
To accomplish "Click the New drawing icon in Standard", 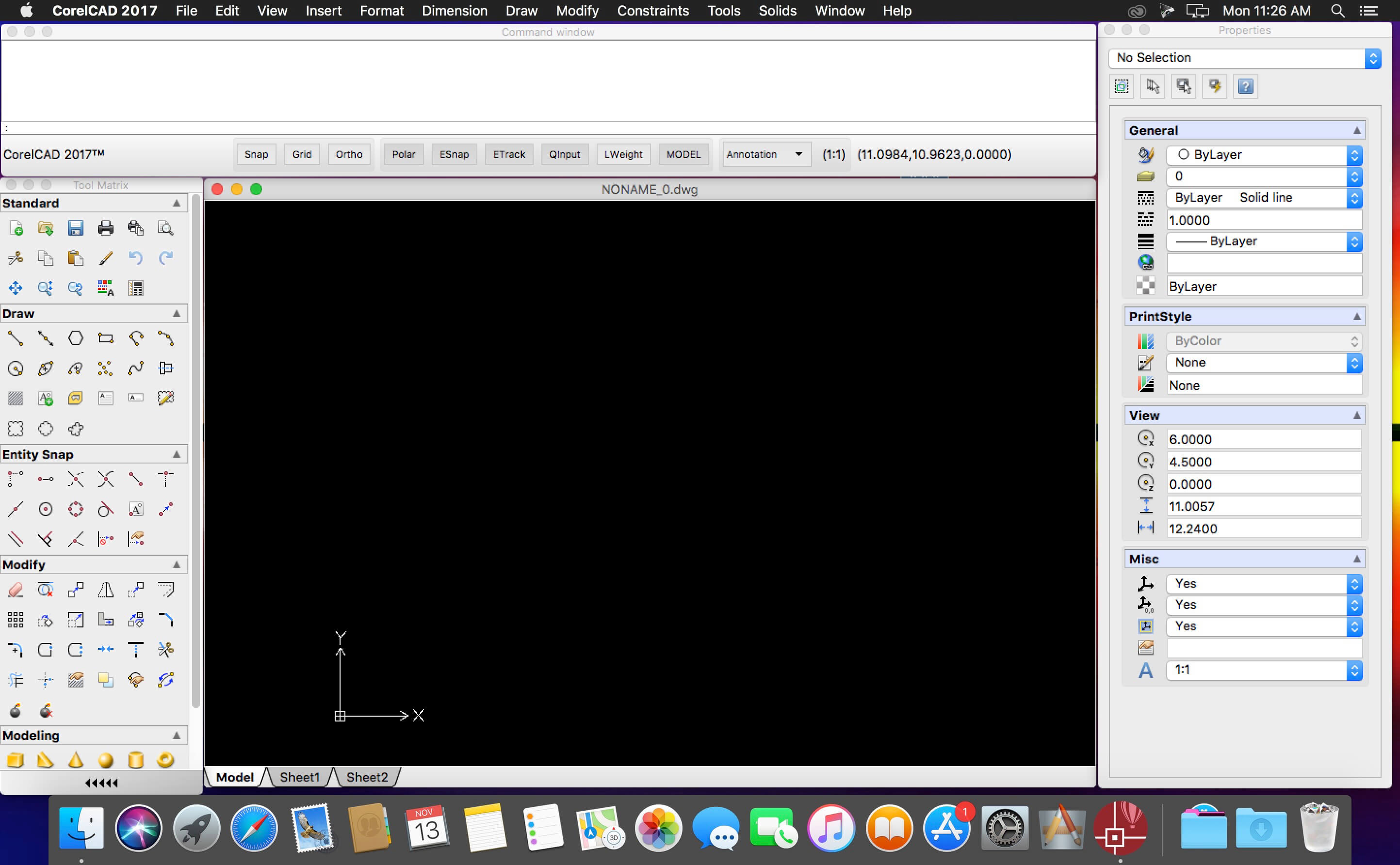I will (16, 228).
